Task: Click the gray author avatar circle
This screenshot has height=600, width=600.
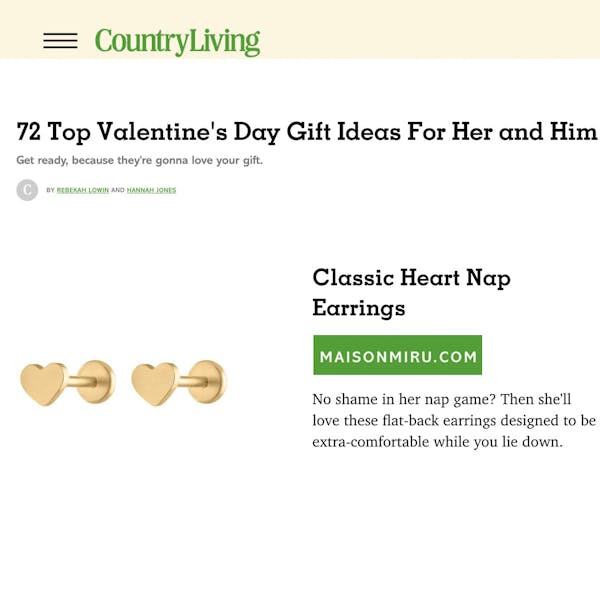Action: pos(27,190)
